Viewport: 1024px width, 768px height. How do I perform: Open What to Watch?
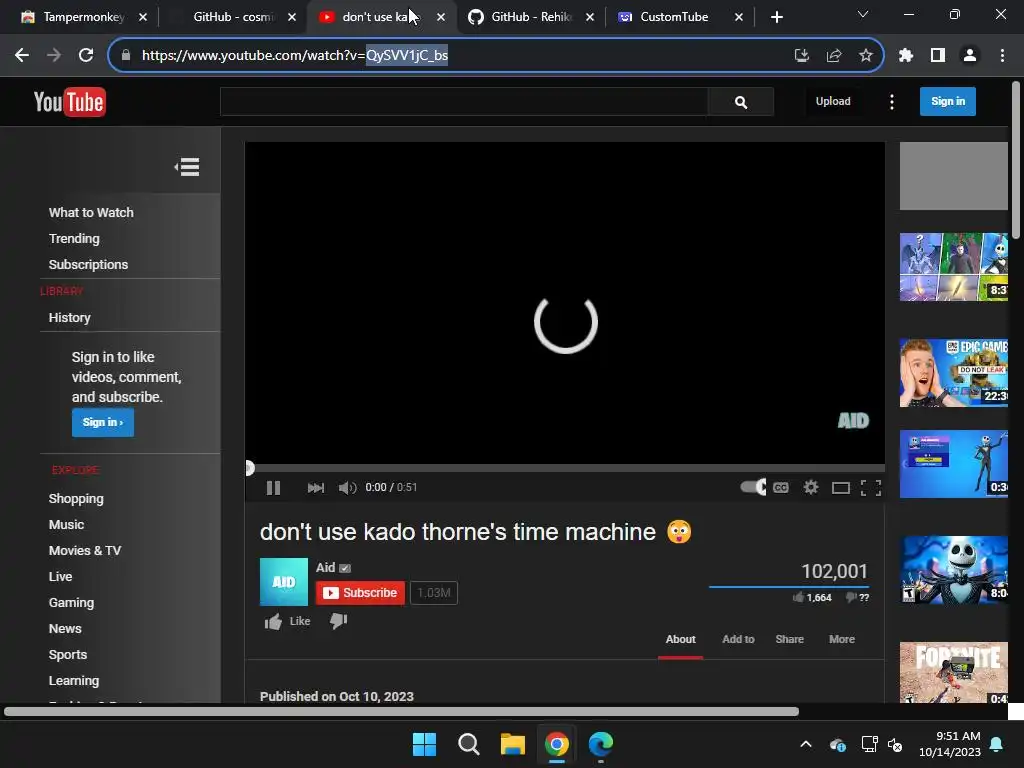[x=91, y=212]
